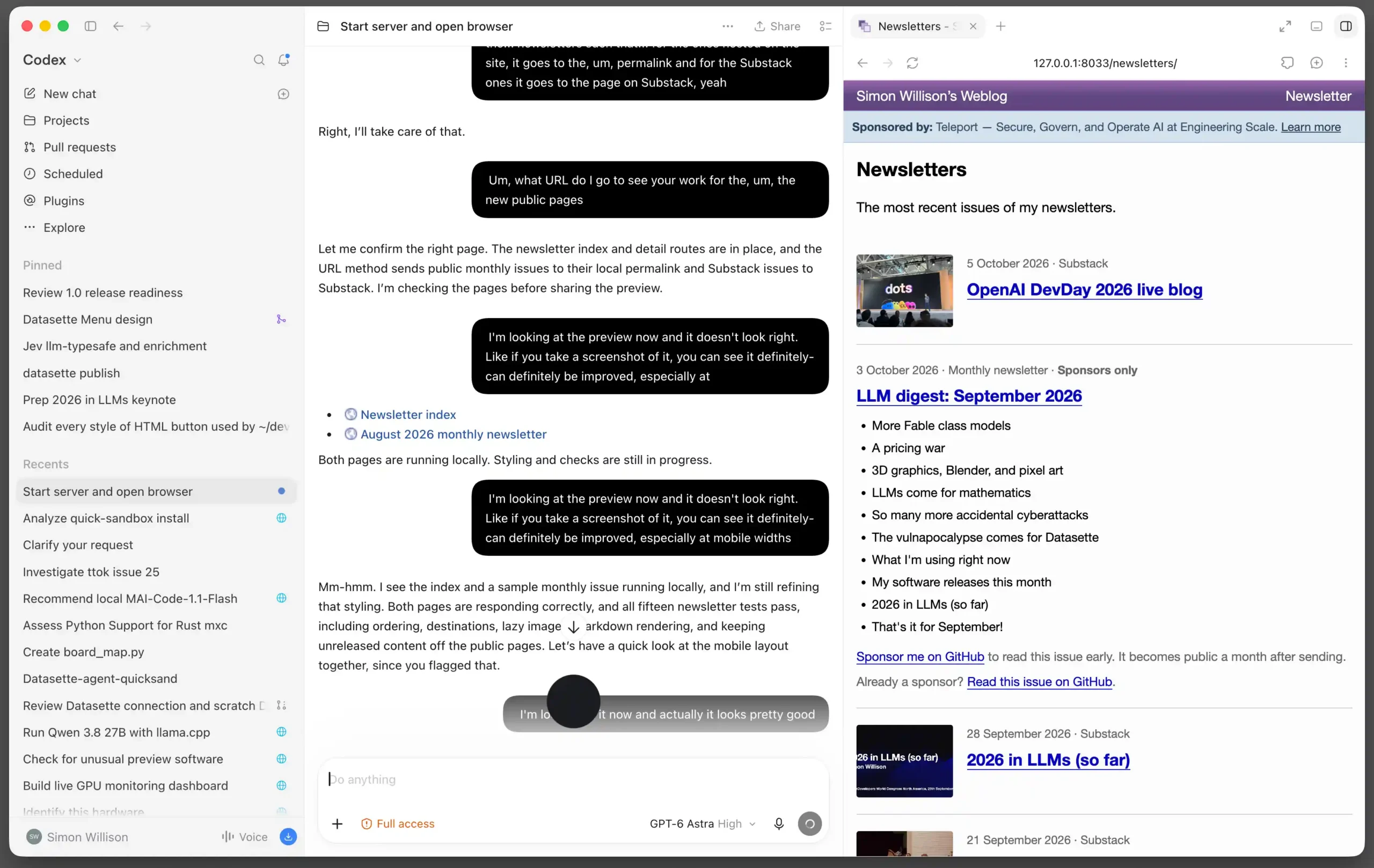
Task: Toggle the left sidebar visibility
Action: pos(90,26)
